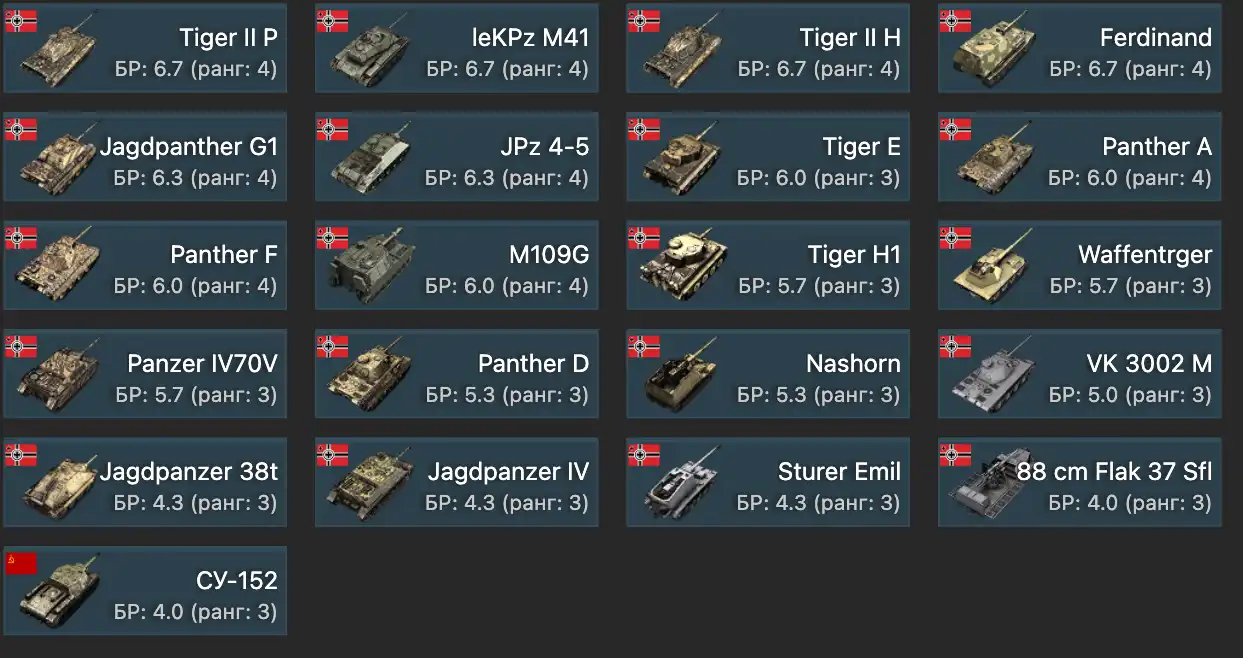Select the 88 cm Flak 37 Sfl icon
This screenshot has width=1243, height=658.
tap(995, 484)
